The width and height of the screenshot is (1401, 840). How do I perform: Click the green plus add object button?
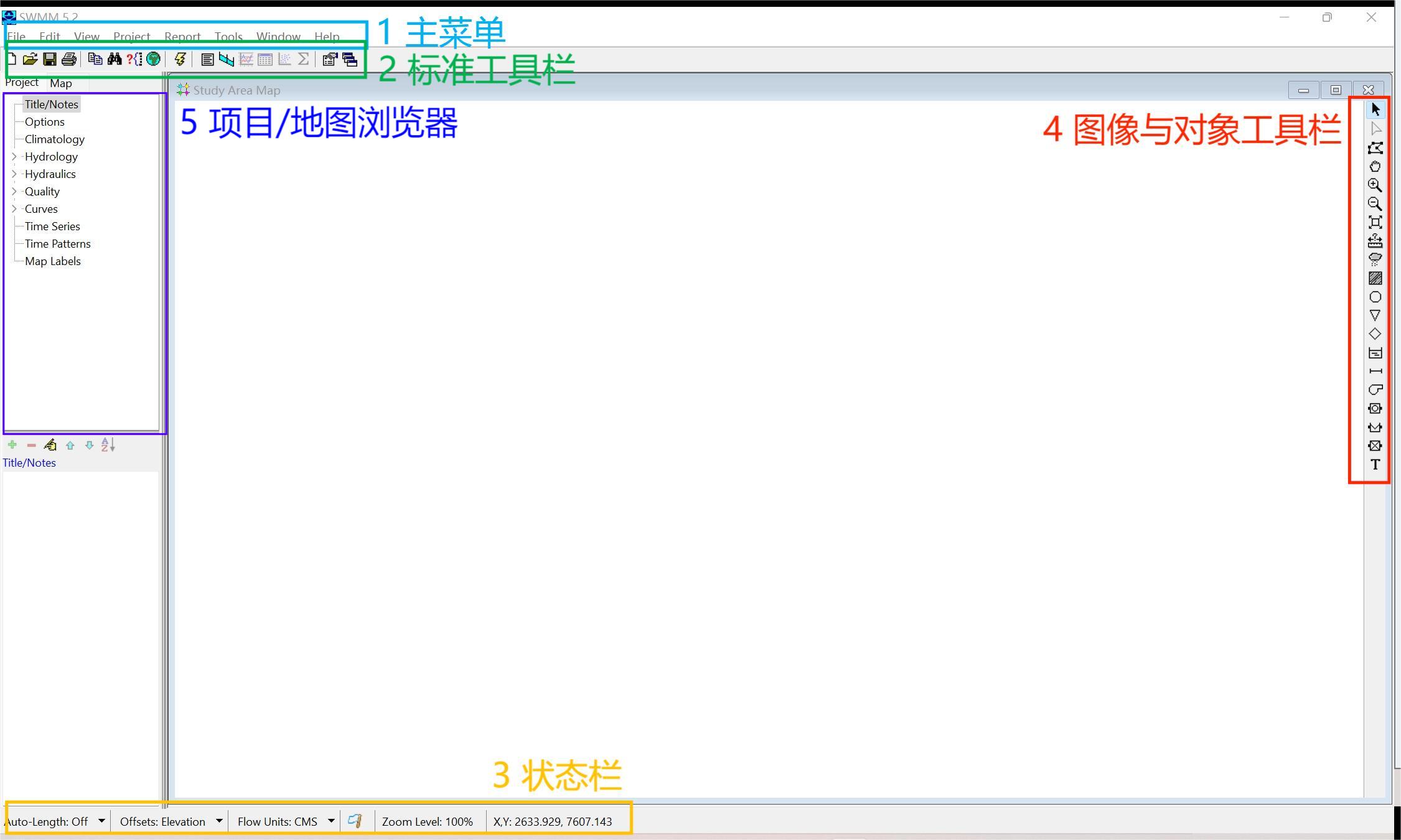(12, 445)
